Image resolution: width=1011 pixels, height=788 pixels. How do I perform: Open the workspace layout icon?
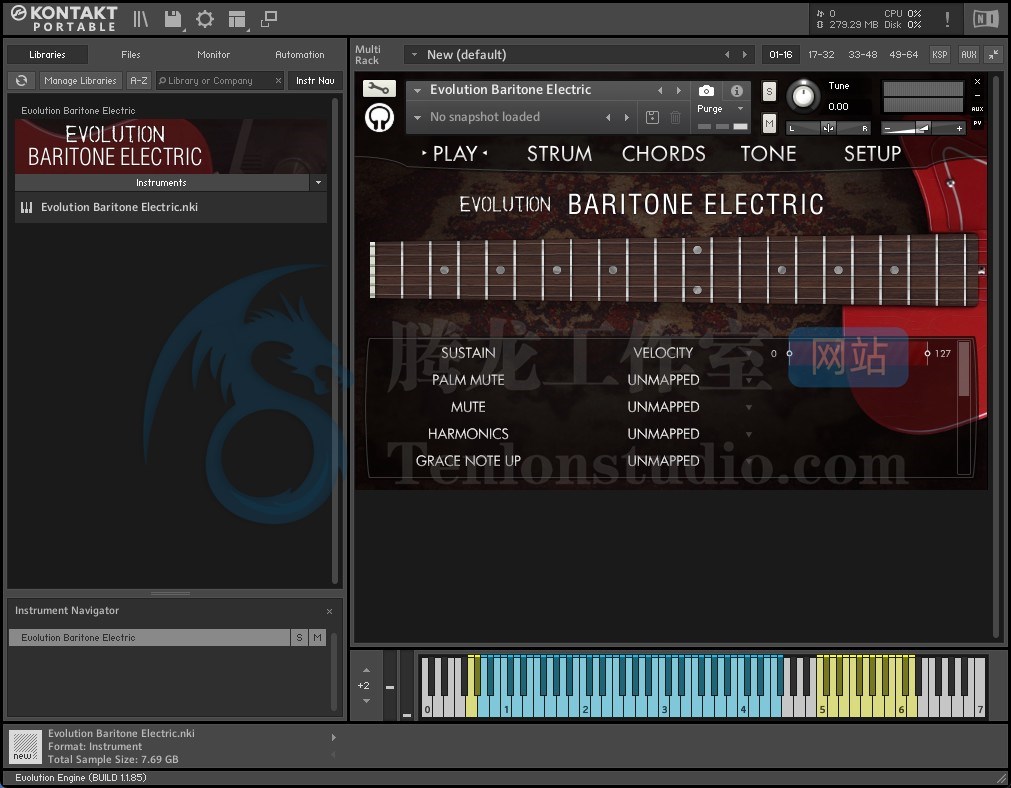(x=237, y=19)
